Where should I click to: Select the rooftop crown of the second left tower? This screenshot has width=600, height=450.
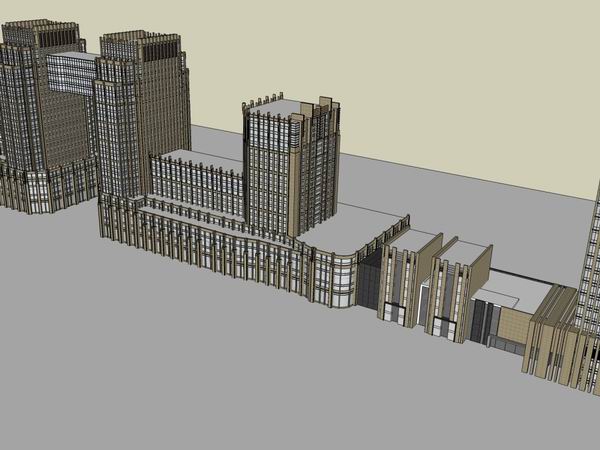pos(140,42)
